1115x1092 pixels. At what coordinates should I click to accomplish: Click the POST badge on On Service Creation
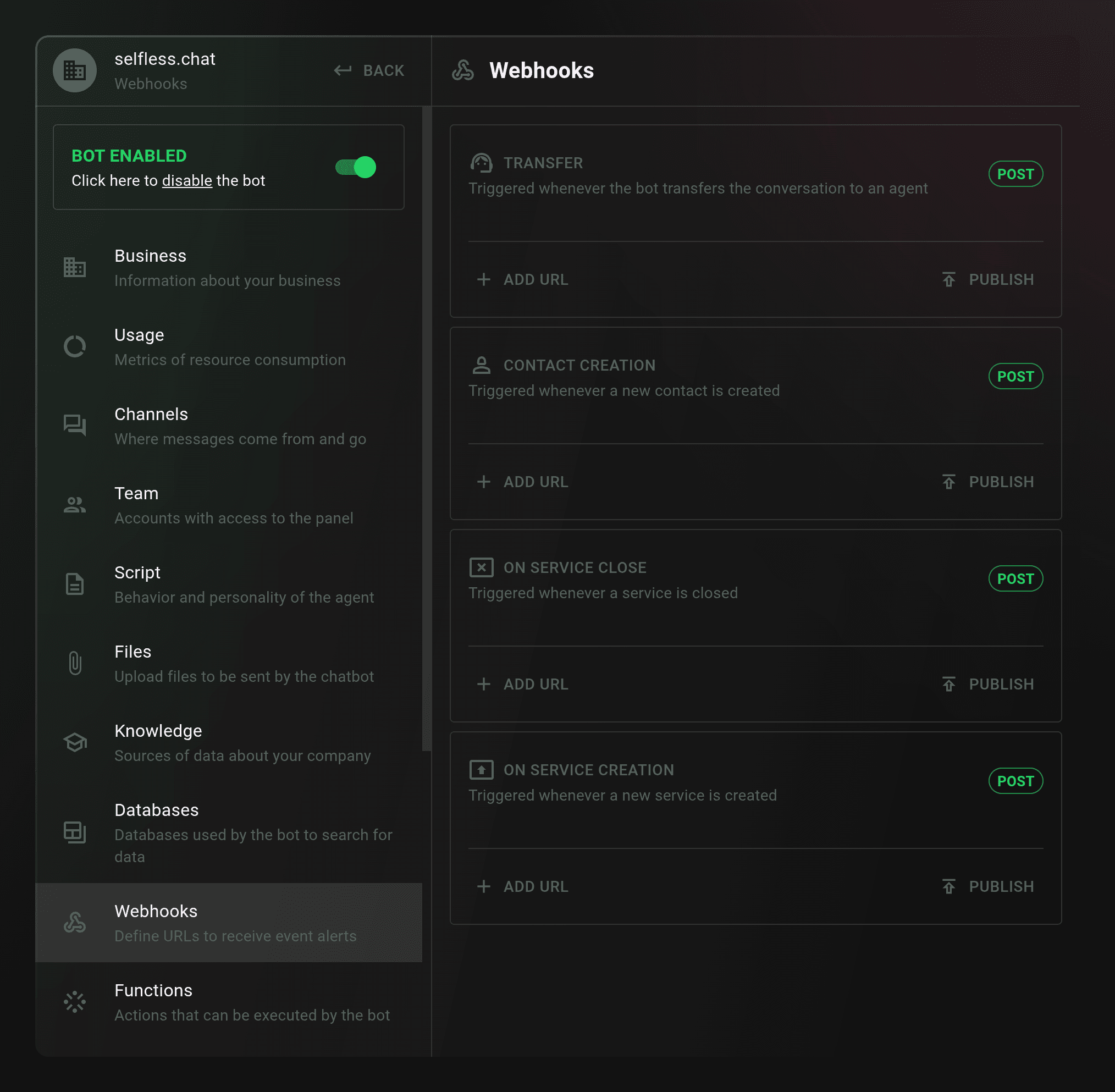(1015, 781)
